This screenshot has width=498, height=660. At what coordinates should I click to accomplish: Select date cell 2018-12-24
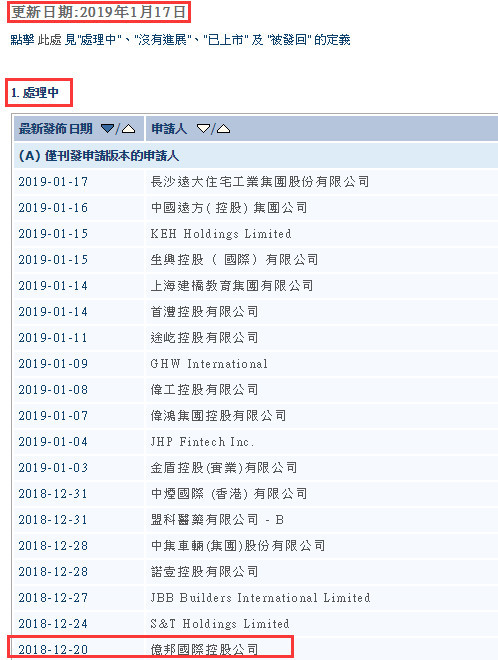tap(53, 624)
